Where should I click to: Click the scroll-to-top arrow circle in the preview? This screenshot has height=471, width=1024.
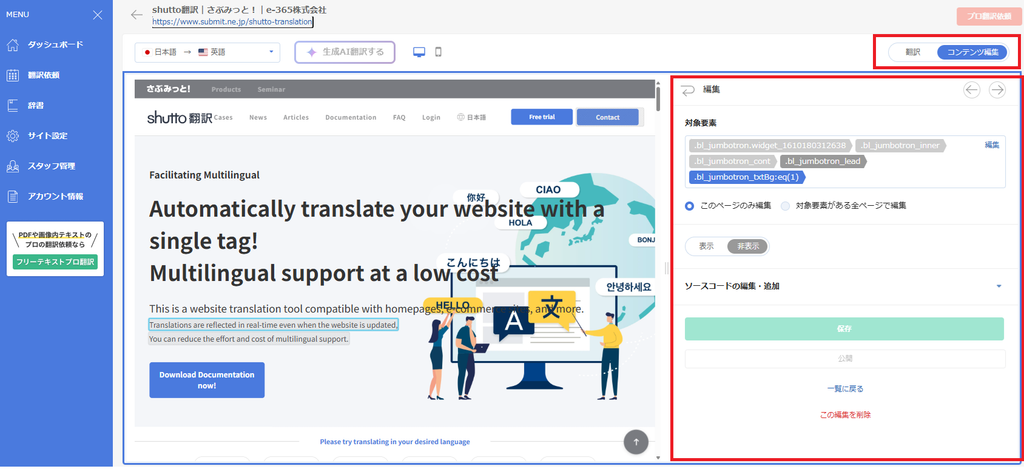[636, 442]
